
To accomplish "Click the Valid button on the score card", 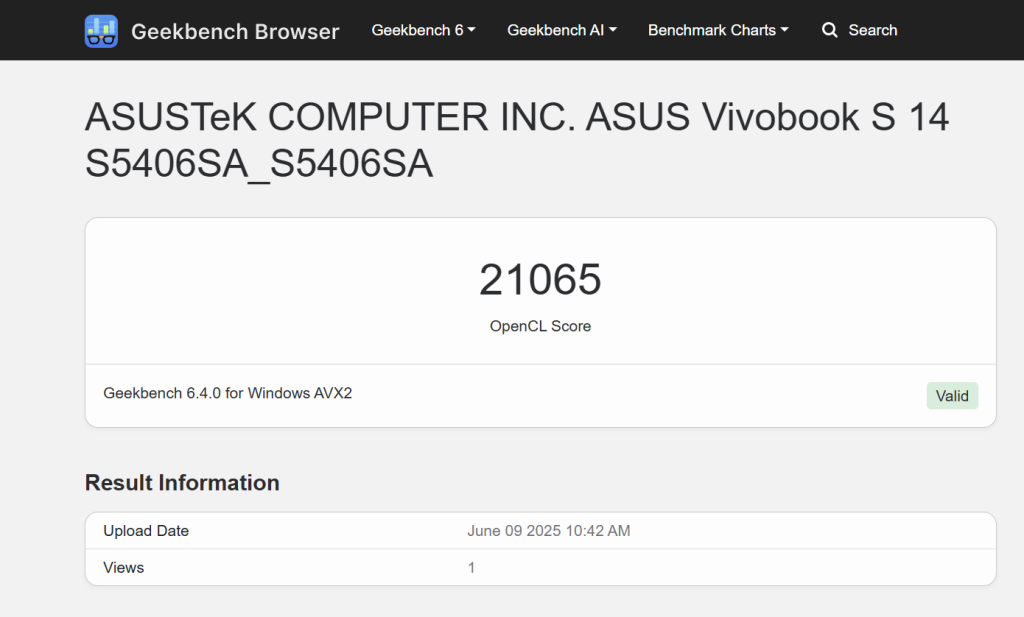I will pos(951,395).
